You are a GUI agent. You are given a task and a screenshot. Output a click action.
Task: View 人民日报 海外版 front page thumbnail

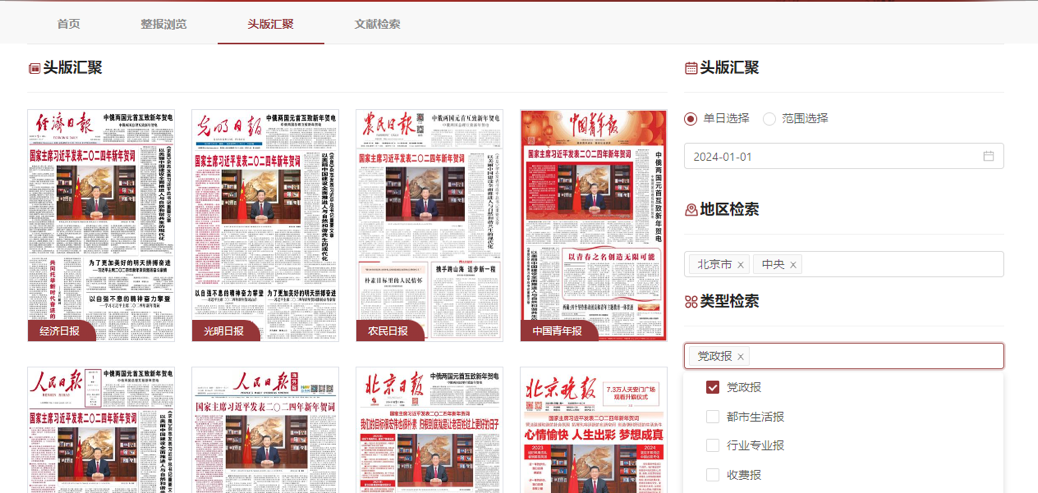(x=265, y=430)
